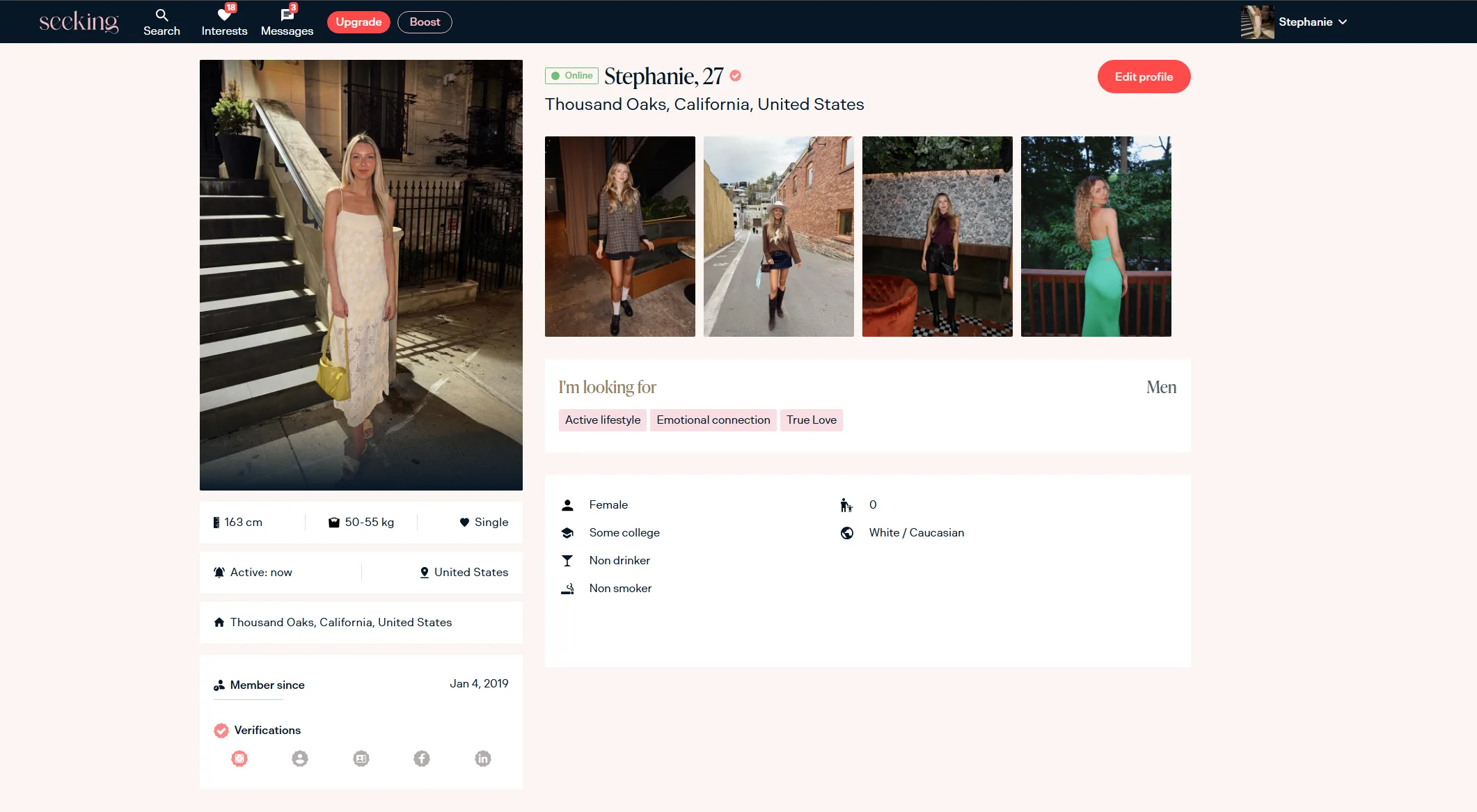This screenshot has height=812, width=1477.
Task: Open the plaid blazer photo thumbnail
Action: point(619,237)
